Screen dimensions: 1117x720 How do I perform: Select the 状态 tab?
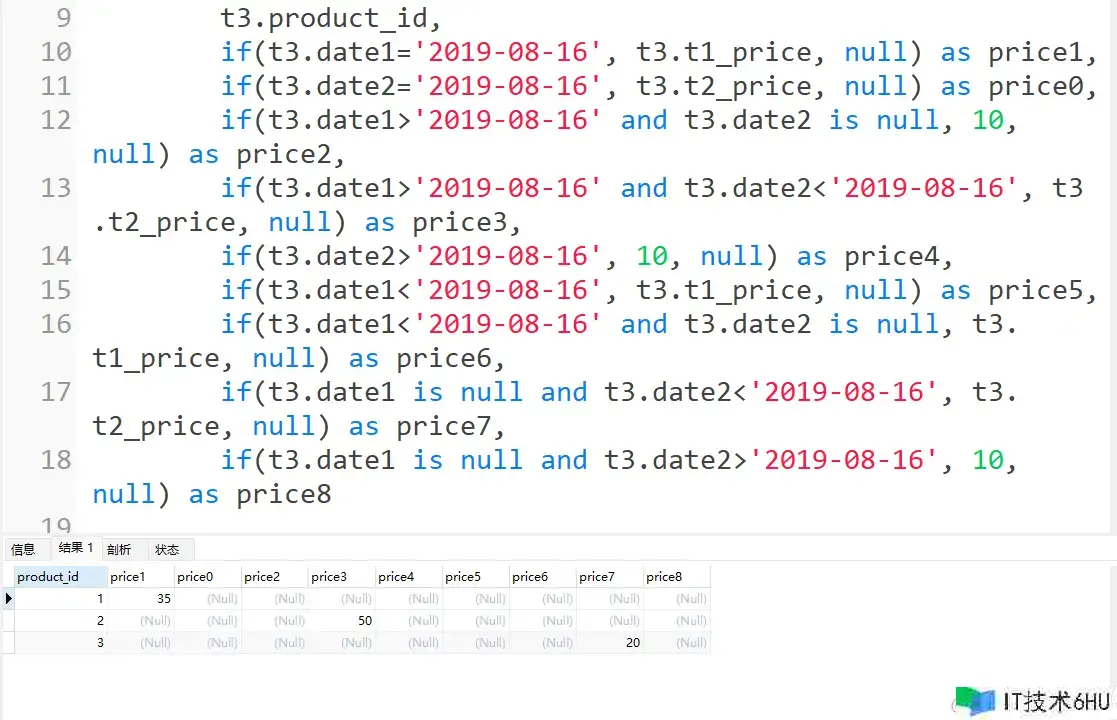pos(167,549)
